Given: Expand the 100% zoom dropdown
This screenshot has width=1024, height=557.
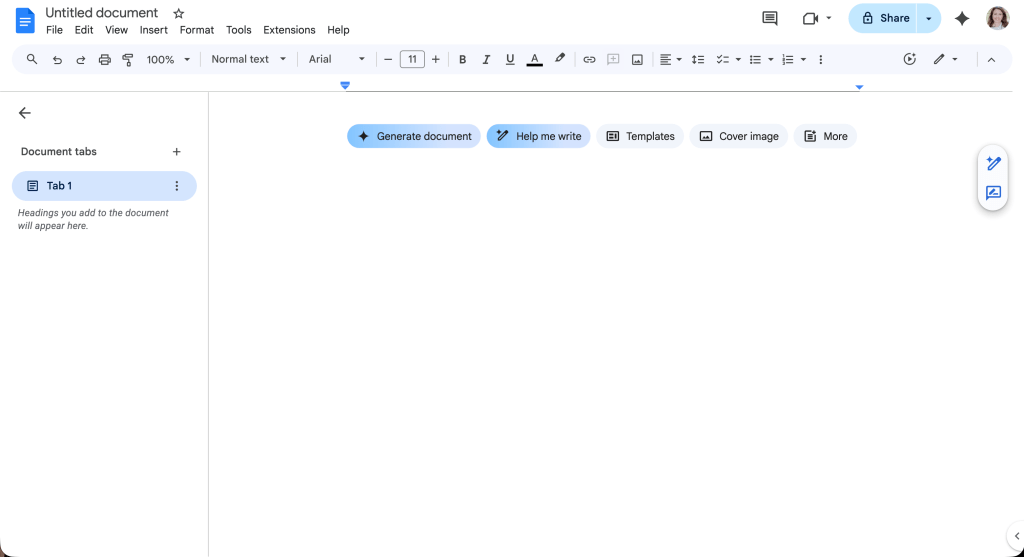Looking at the screenshot, I should pyautogui.click(x=167, y=60).
